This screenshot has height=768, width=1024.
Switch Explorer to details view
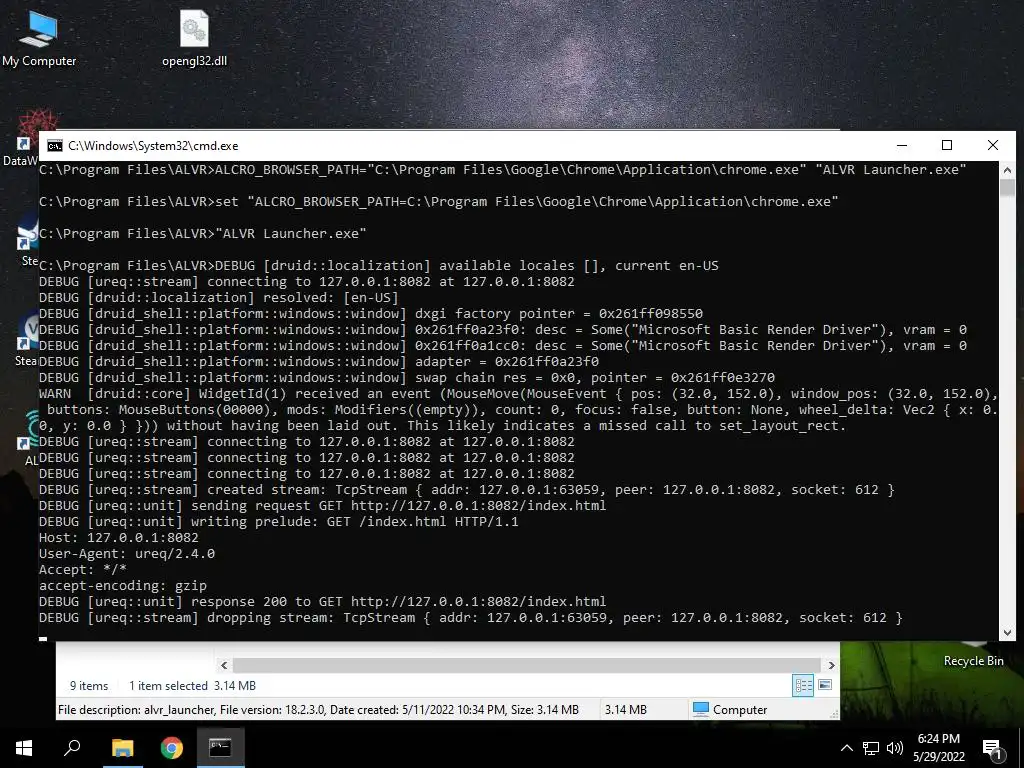[x=803, y=685]
